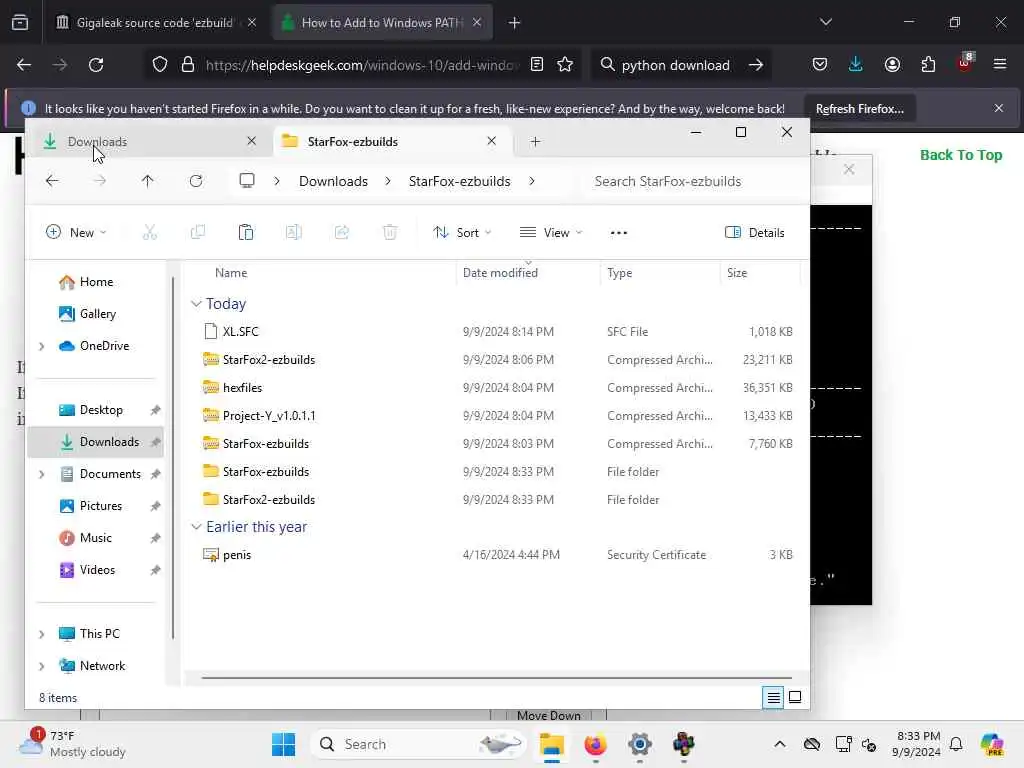Open the See more ellipsis menu

pos(618,232)
